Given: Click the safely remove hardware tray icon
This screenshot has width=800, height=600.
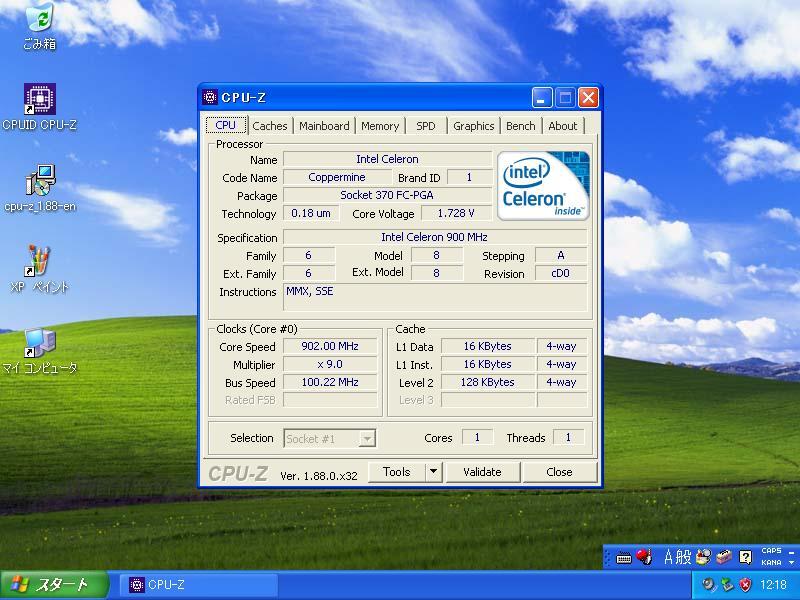Looking at the screenshot, I should click(x=727, y=585).
